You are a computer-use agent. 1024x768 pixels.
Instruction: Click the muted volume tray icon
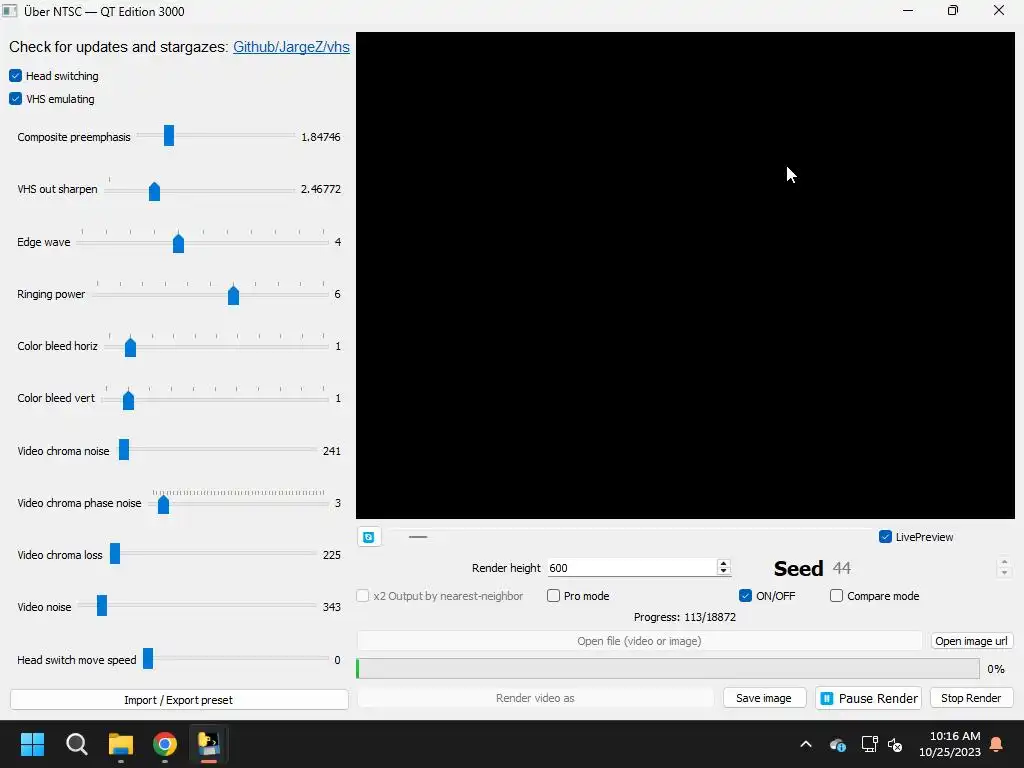coord(895,744)
